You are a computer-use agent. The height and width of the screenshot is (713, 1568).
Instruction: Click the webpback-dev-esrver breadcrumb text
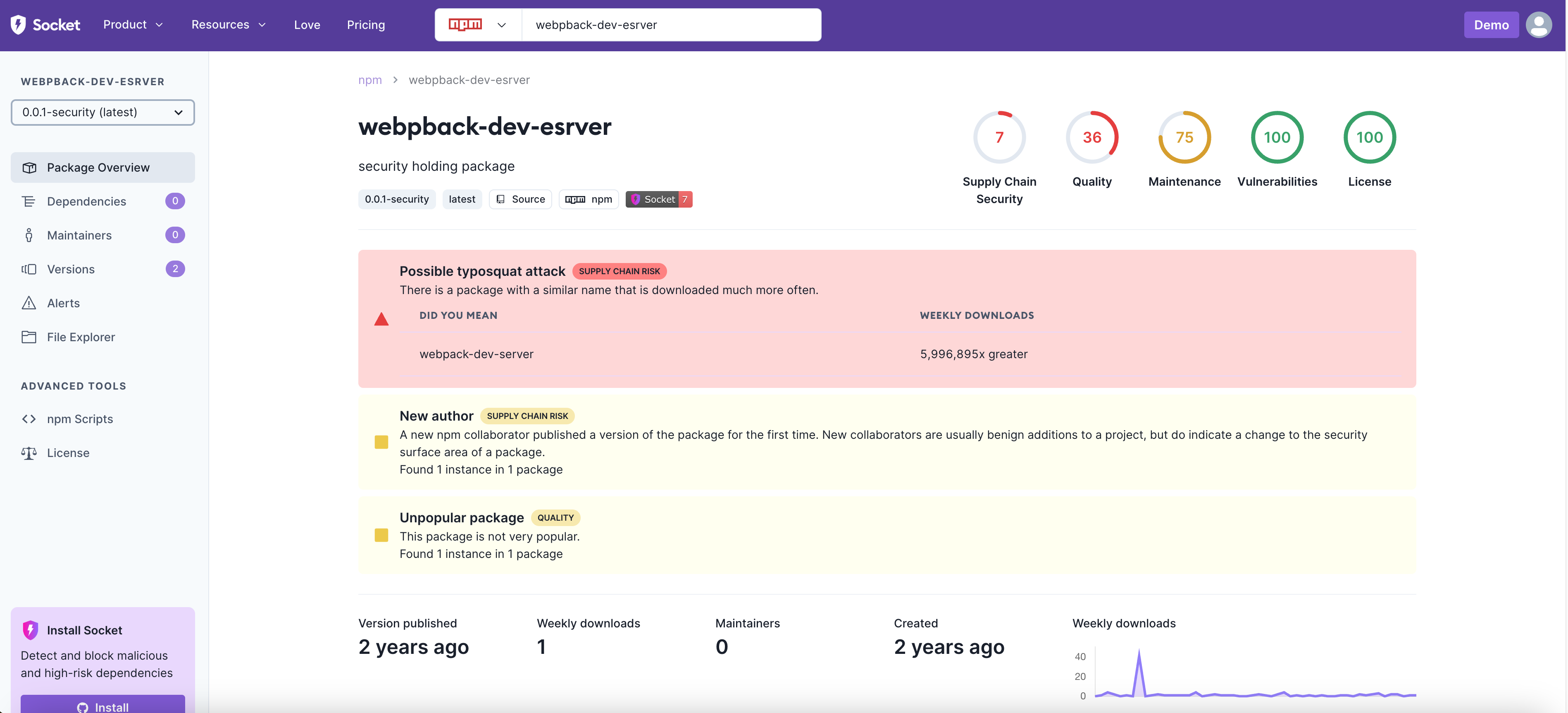tap(469, 80)
